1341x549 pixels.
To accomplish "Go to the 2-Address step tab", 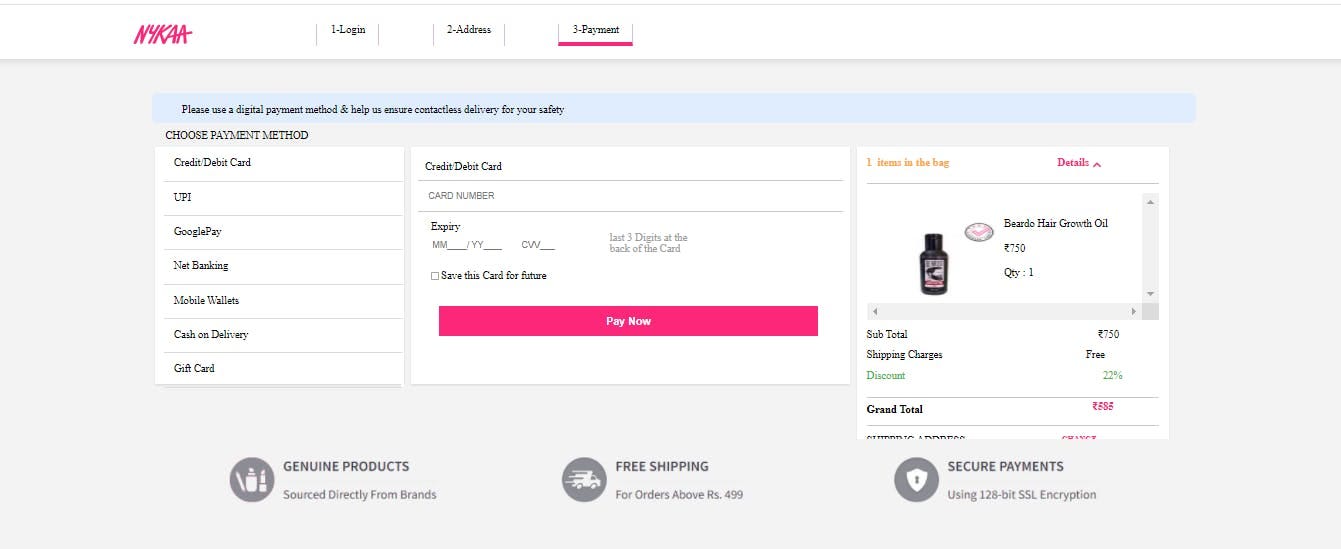I will point(469,30).
